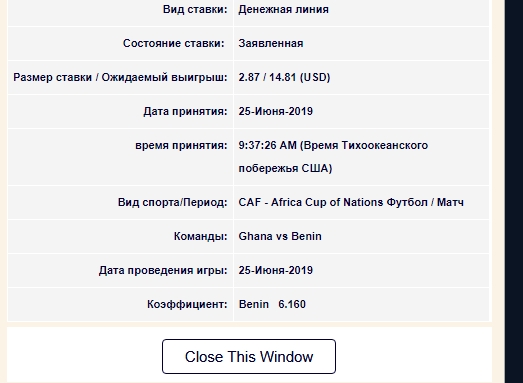Click the 'Состояние ставки:' label
The image size is (523, 383).
pyautogui.click(x=174, y=43)
